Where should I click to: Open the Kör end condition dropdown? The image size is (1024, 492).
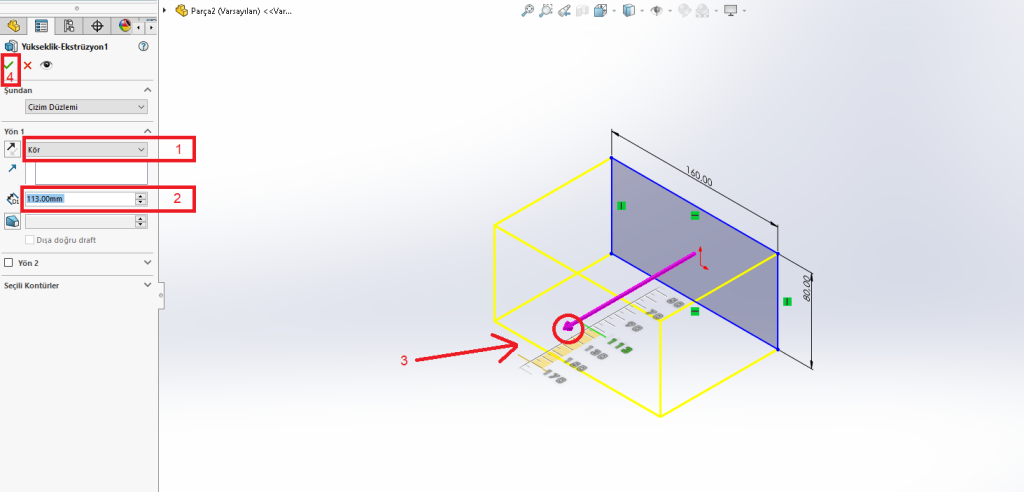tap(86, 149)
